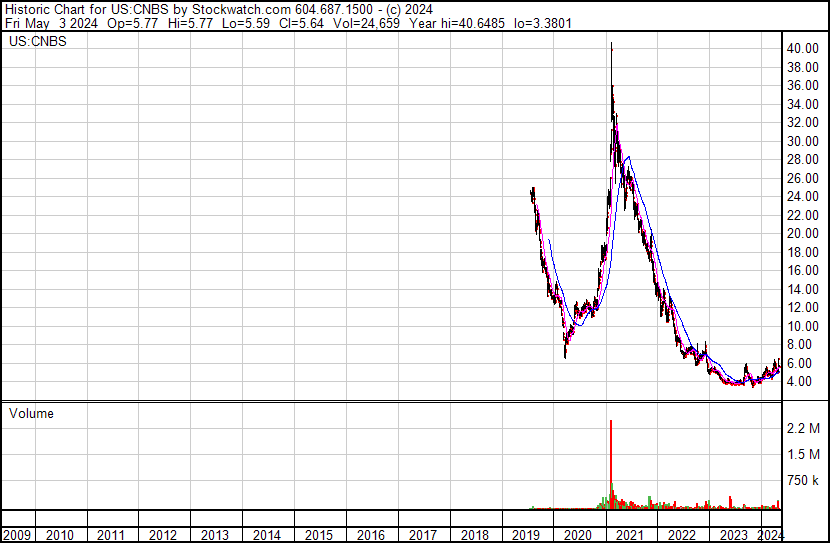830x543 pixels.
Task: Click the 2013 year label on time axis
Action: 215,535
